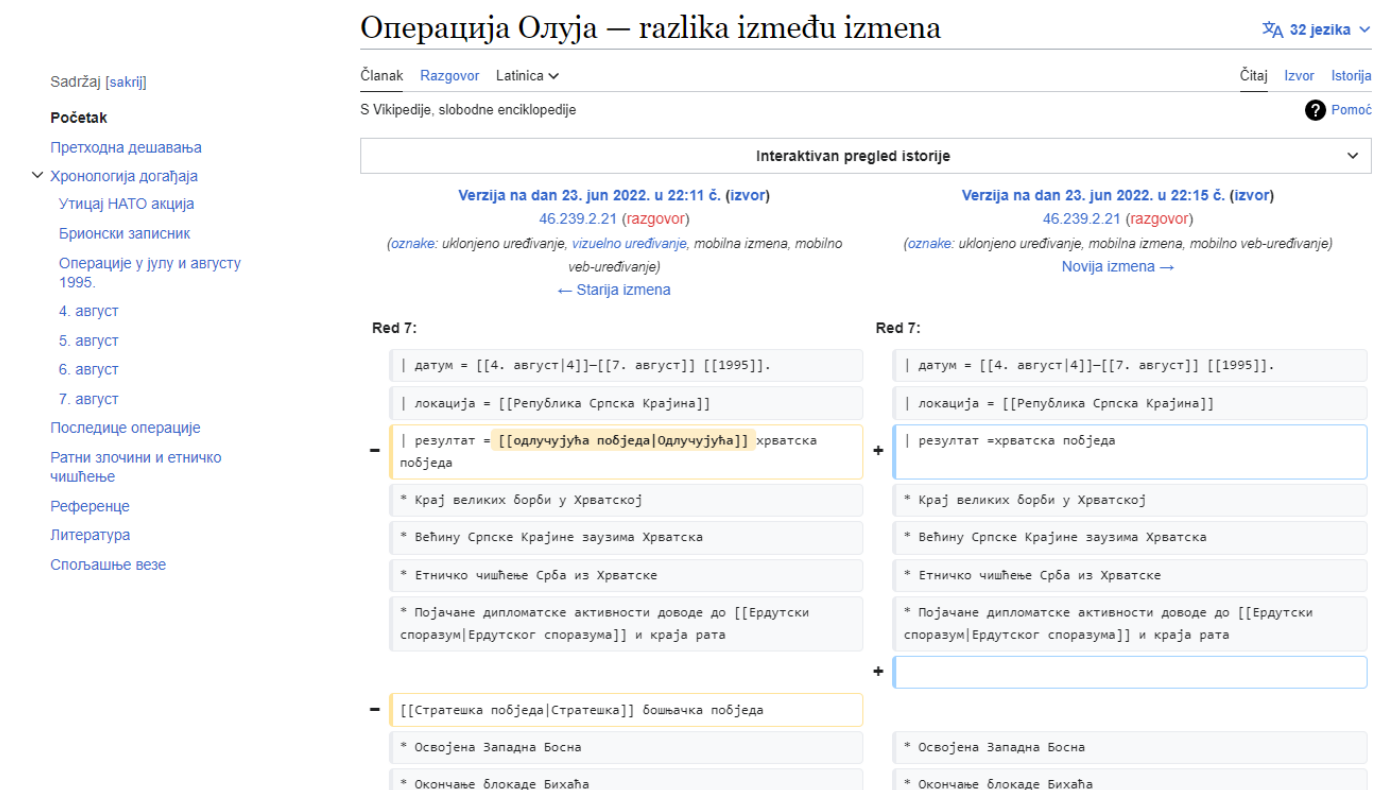
Task: Open razgovor link under the 22:15 version
Action: (x=1159, y=218)
